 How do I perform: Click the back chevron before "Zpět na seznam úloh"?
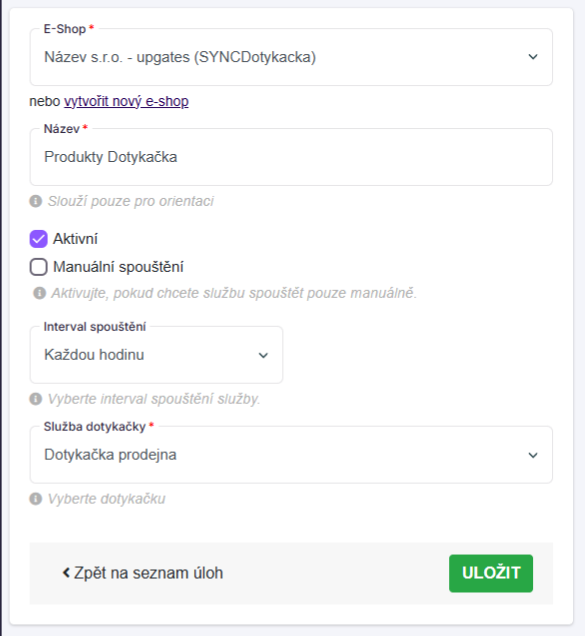(x=66, y=573)
